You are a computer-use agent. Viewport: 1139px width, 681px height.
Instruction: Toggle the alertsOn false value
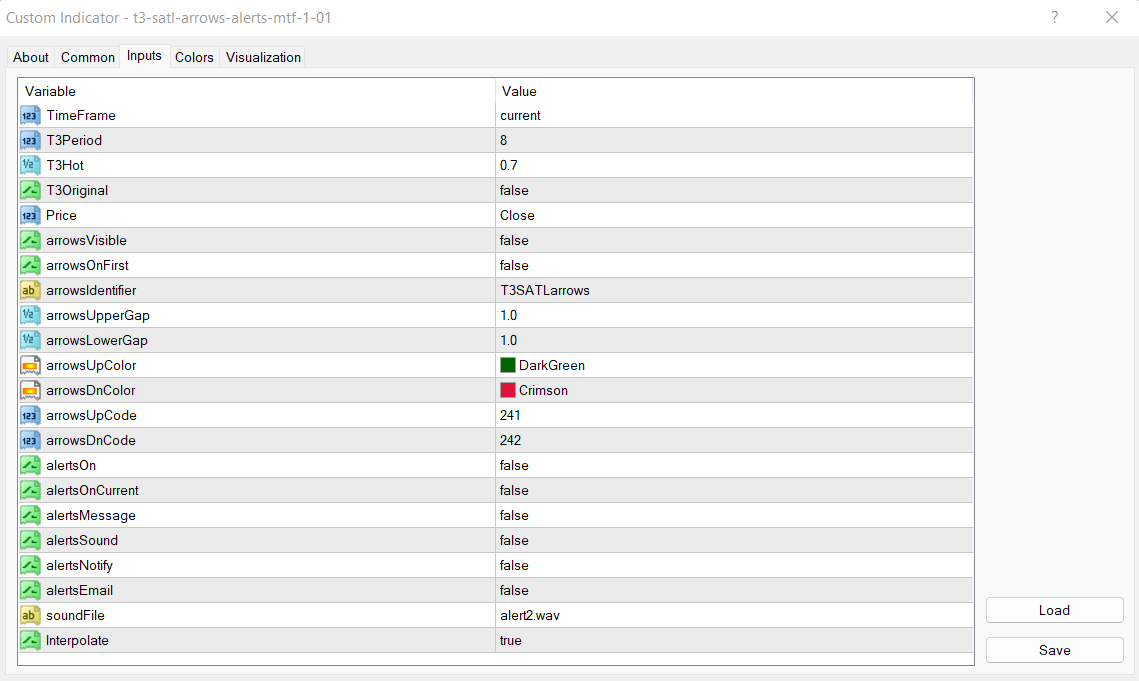(733, 466)
